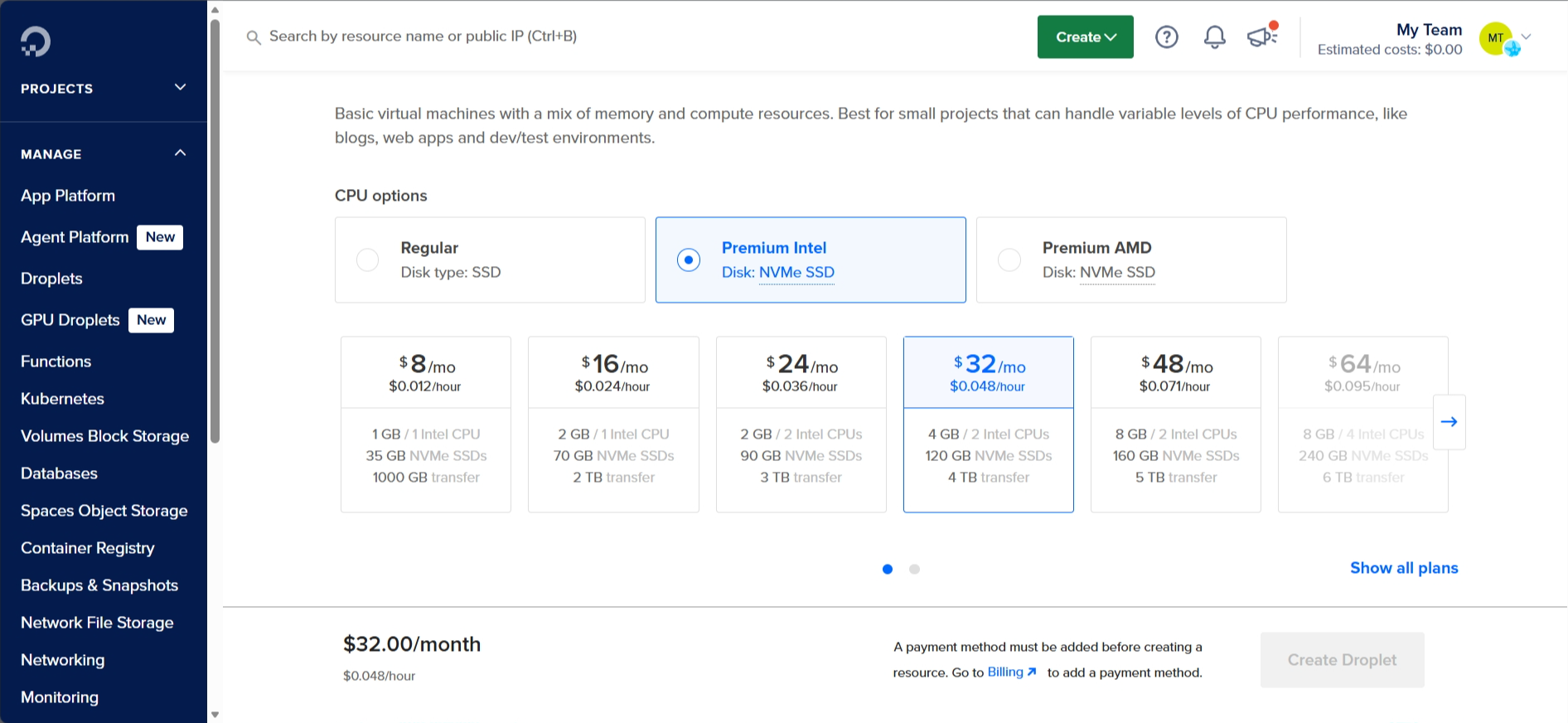Click Show all plans link

click(x=1404, y=568)
